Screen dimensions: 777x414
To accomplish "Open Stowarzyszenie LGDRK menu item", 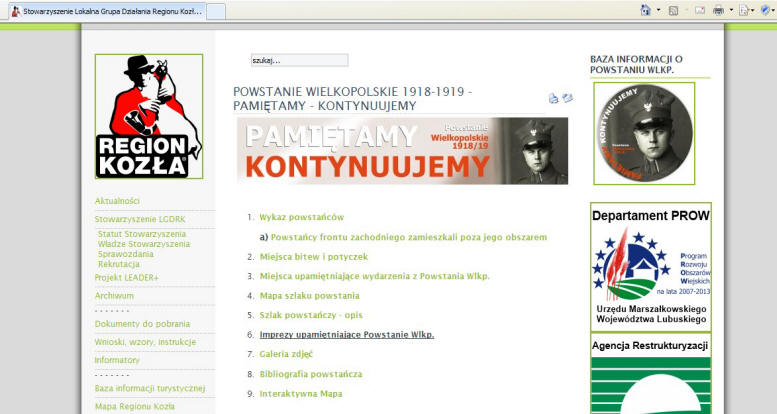I will point(140,219).
